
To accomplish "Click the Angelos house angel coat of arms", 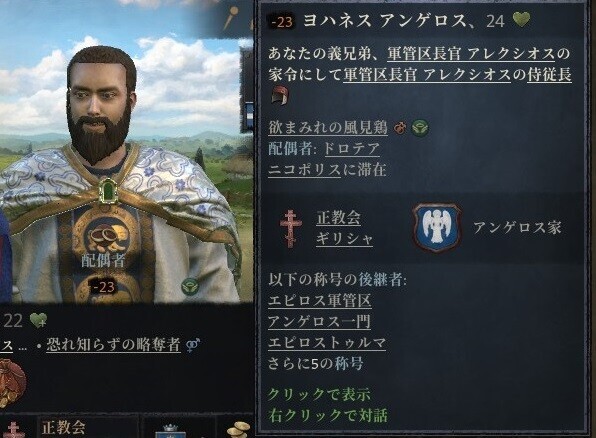I will coord(437,228).
